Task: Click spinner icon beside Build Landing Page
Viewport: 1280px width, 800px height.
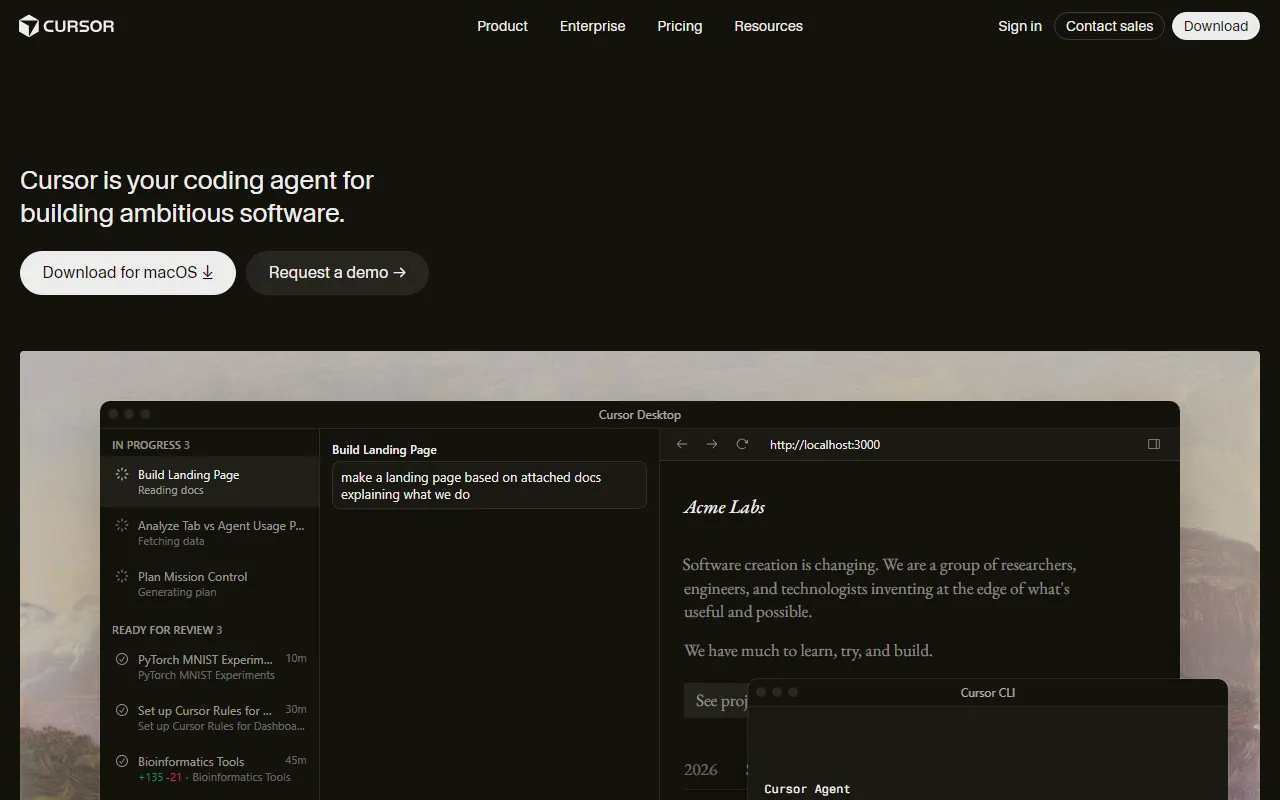Action: (x=122, y=474)
